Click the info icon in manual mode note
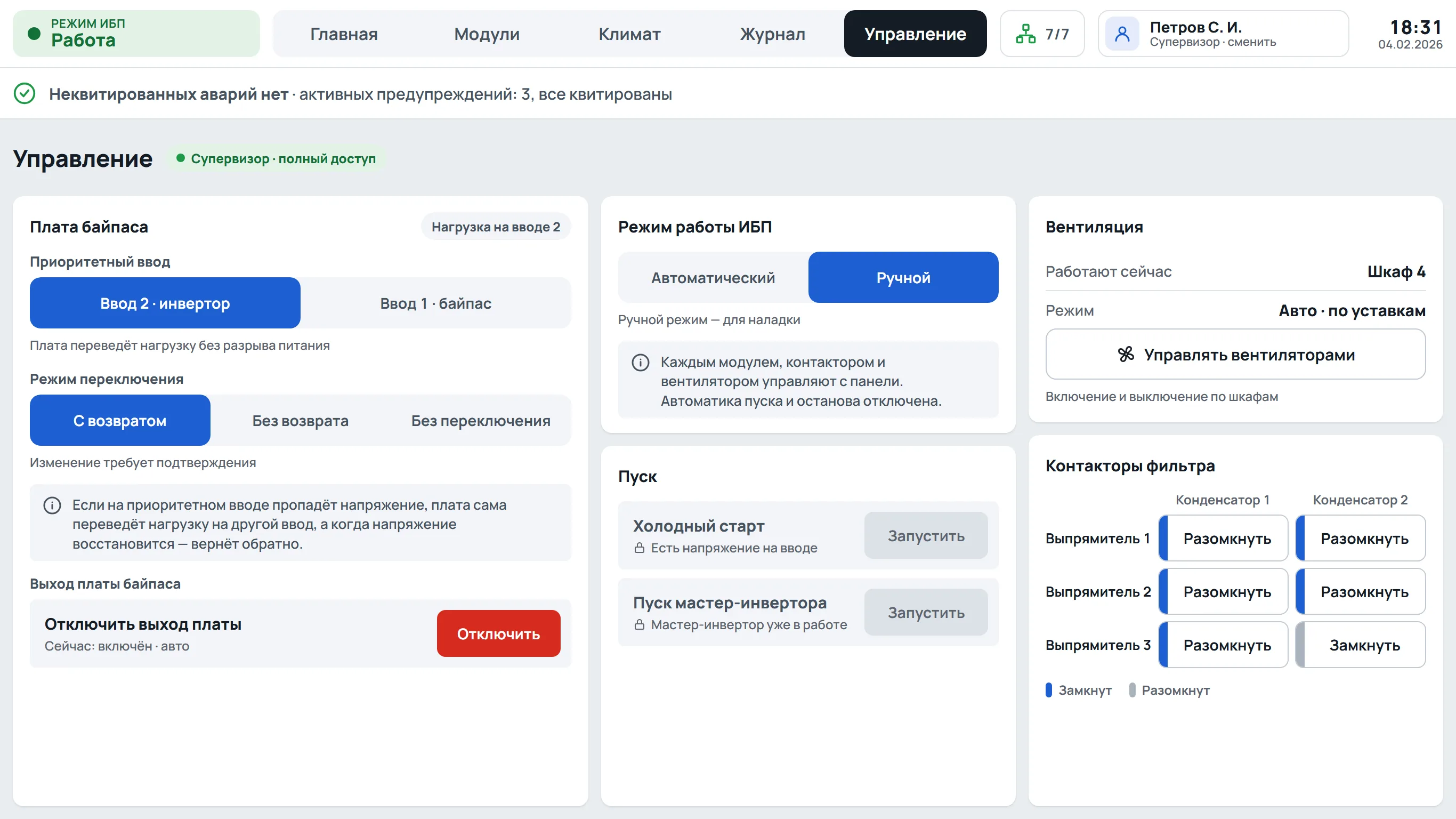The width and height of the screenshot is (1456, 819). coord(640,363)
